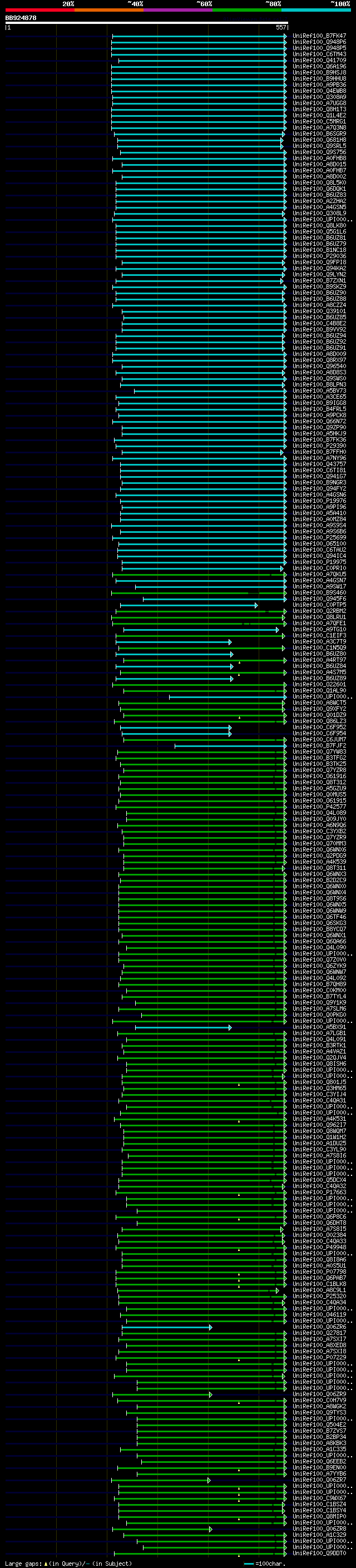This screenshot has height=1568, width=356.
Task: Select hit label UniRef100_Q945F6
Action: [319, 599]
